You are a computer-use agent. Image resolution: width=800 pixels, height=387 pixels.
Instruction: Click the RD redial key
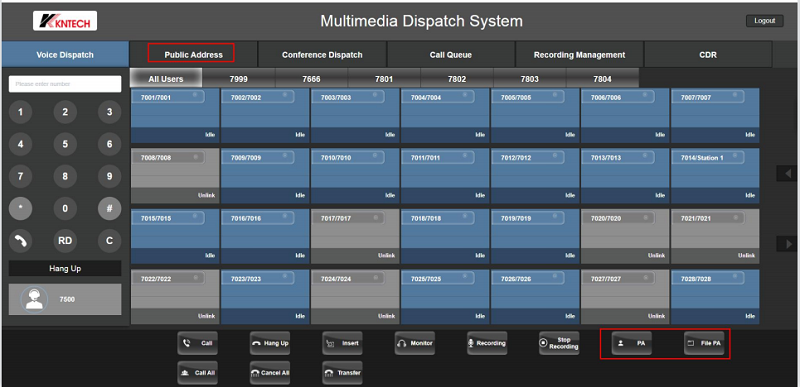(65, 241)
